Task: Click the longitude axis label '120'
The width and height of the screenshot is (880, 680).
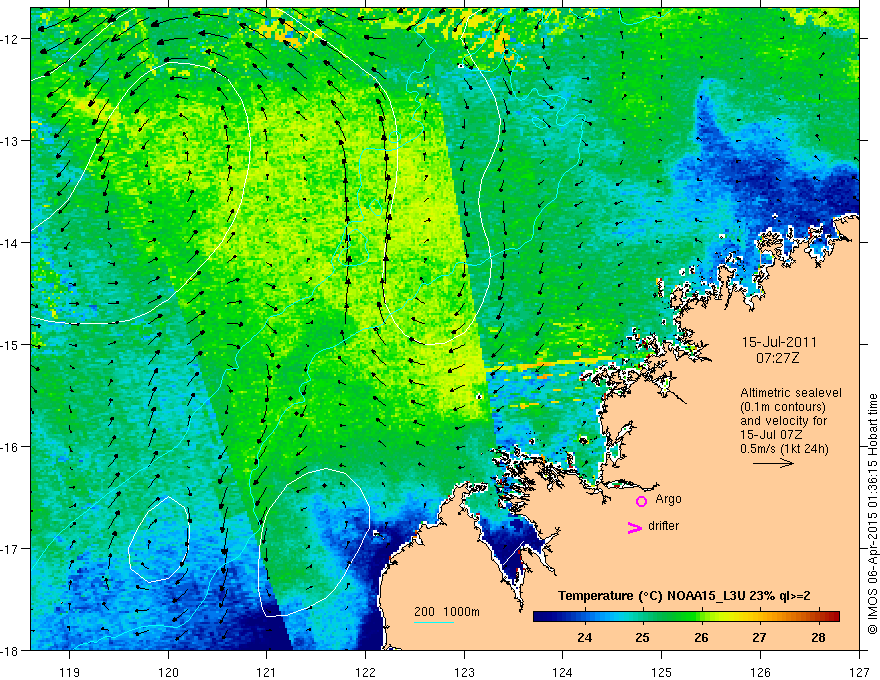Action: click(168, 672)
